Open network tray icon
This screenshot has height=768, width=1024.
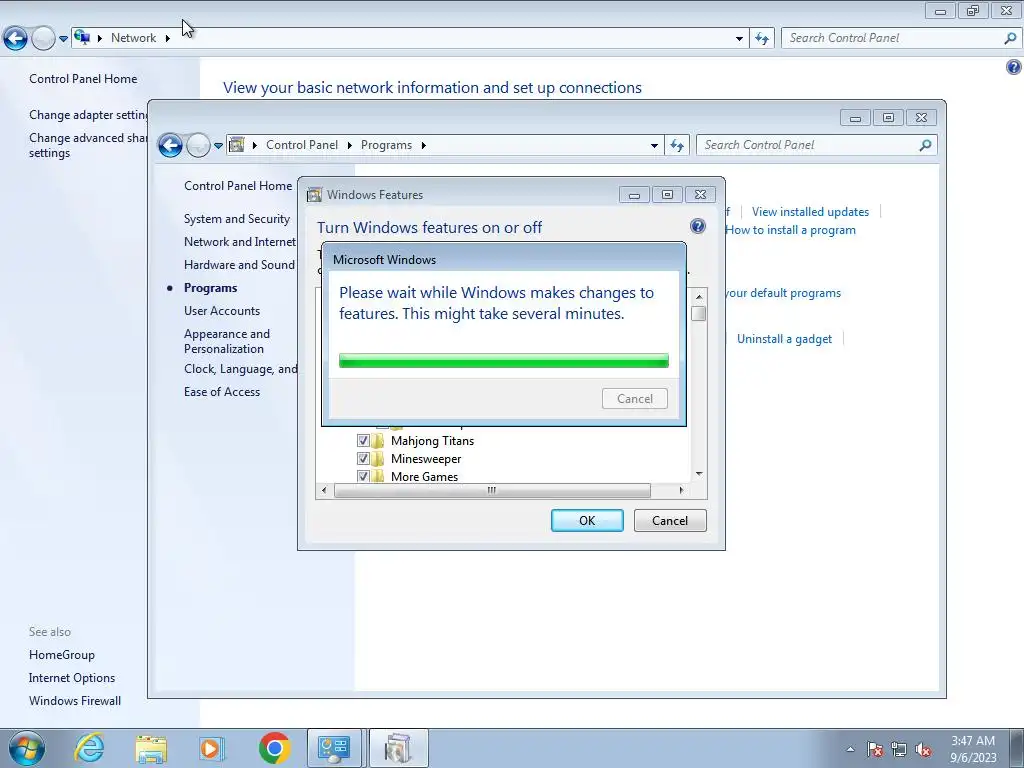click(899, 750)
